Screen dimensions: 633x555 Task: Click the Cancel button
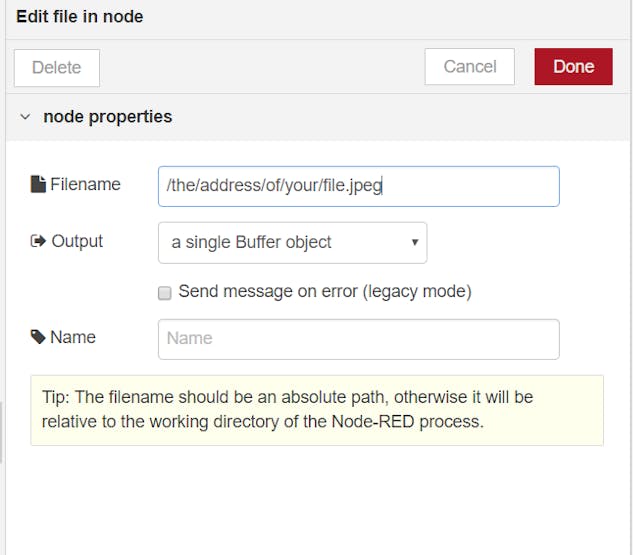(470, 67)
